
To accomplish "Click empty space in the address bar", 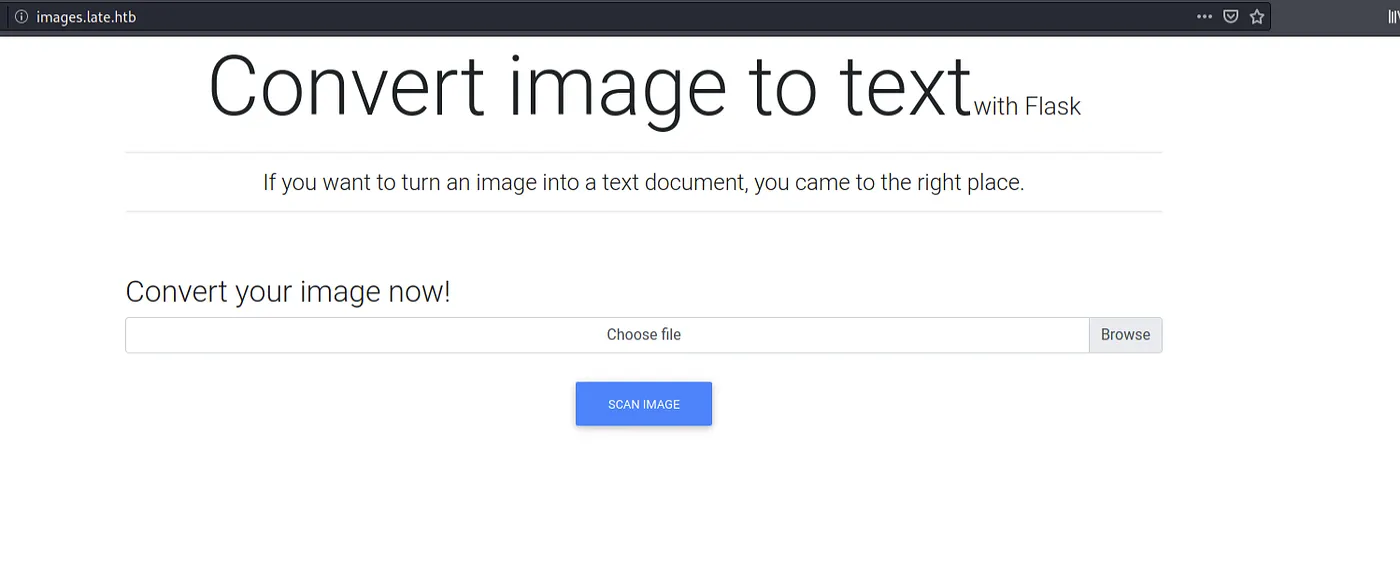I will point(650,17).
